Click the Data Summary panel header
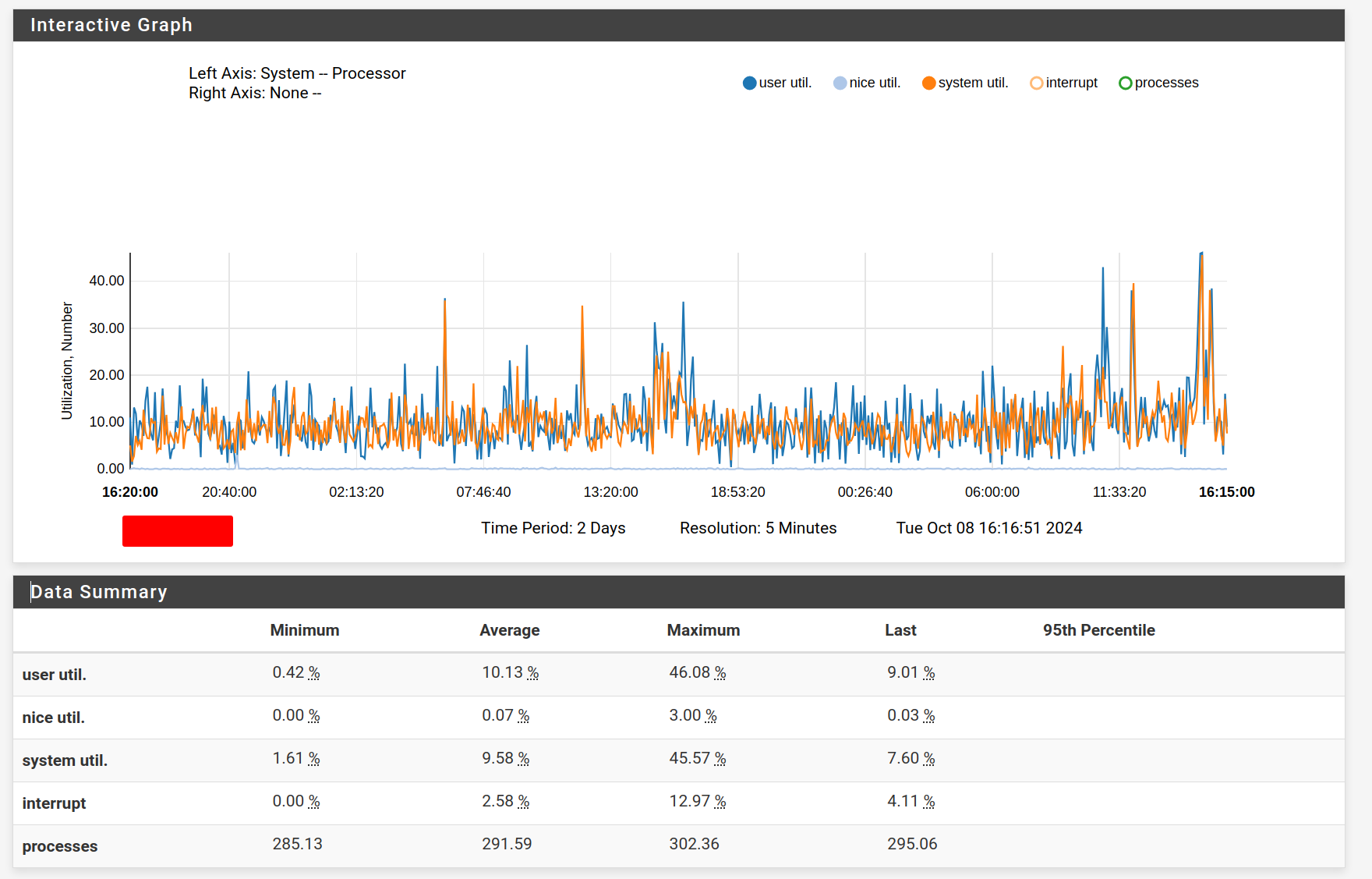The width and height of the screenshot is (1372, 879). [x=679, y=592]
